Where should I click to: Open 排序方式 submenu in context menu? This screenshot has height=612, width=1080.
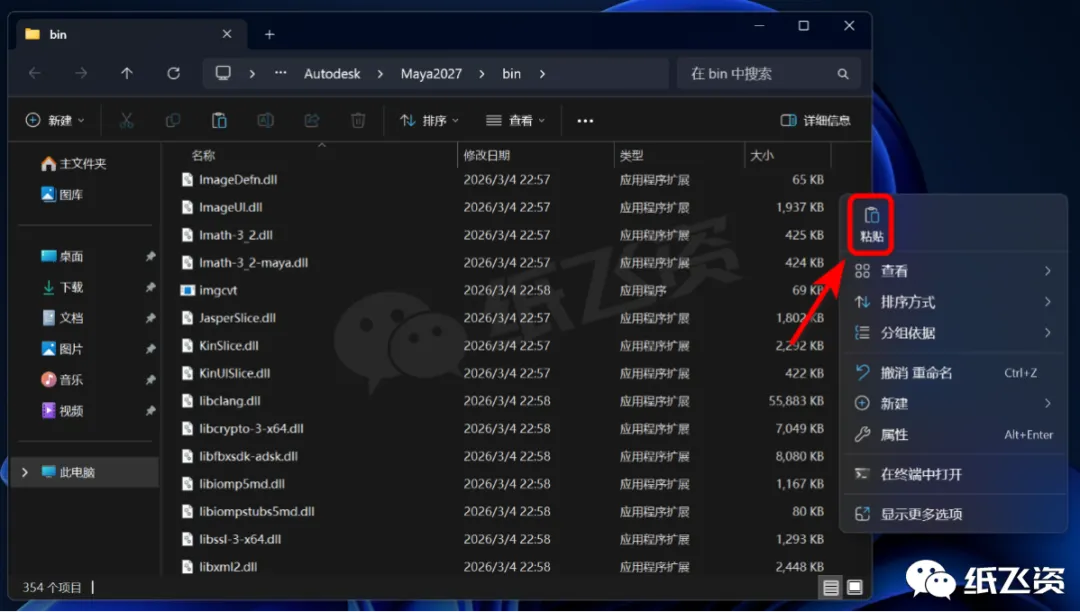pyautogui.click(x=953, y=302)
